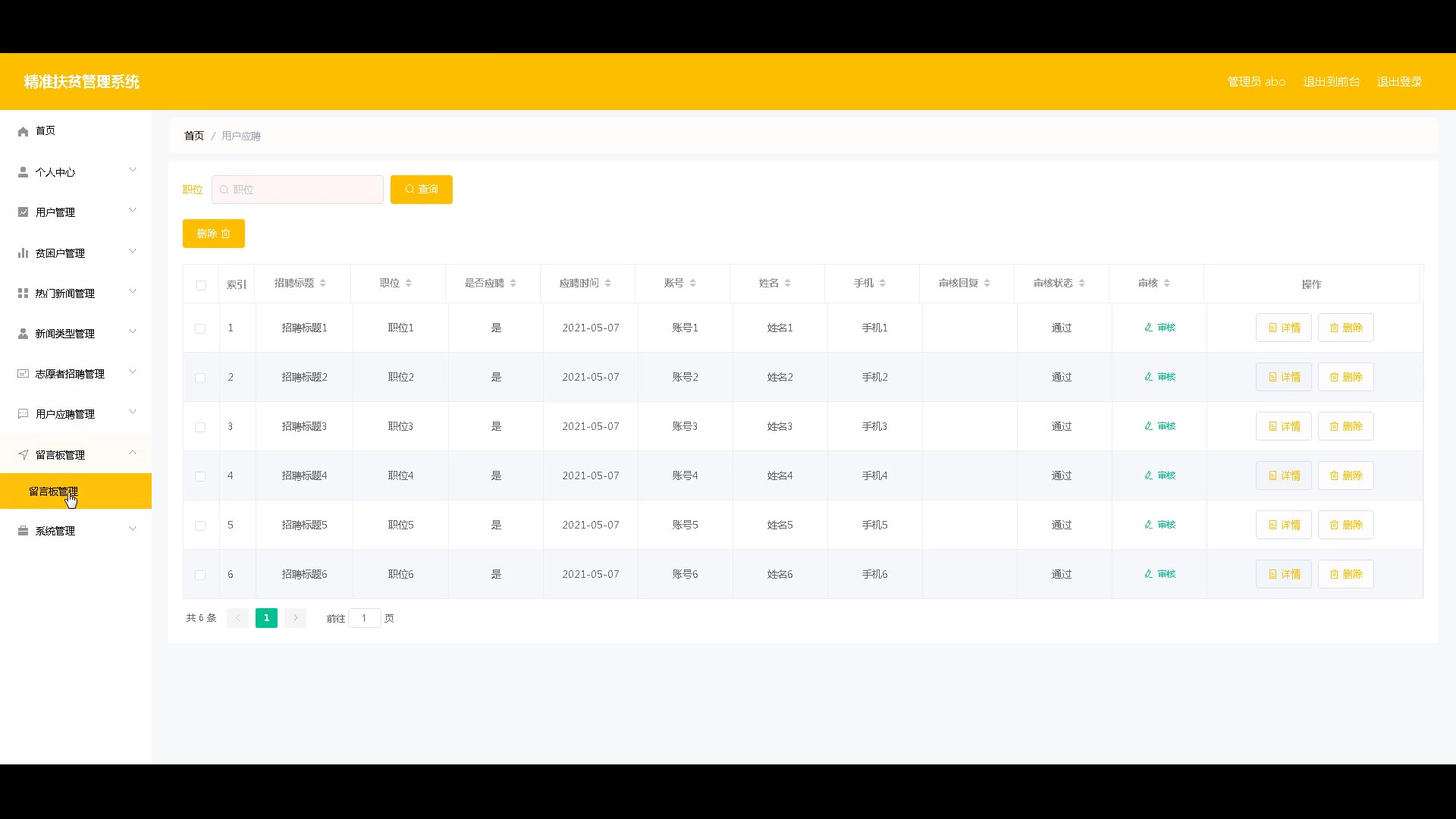This screenshot has width=1456, height=819.
Task: Check the checkbox for row 6
Action: (x=200, y=575)
